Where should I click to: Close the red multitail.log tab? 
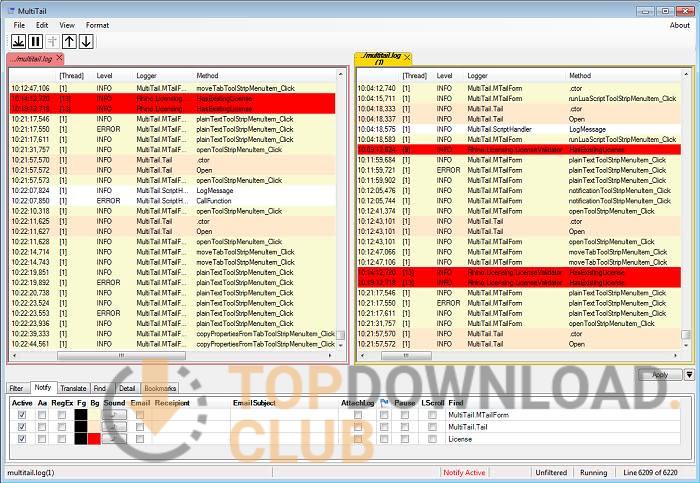coord(59,58)
